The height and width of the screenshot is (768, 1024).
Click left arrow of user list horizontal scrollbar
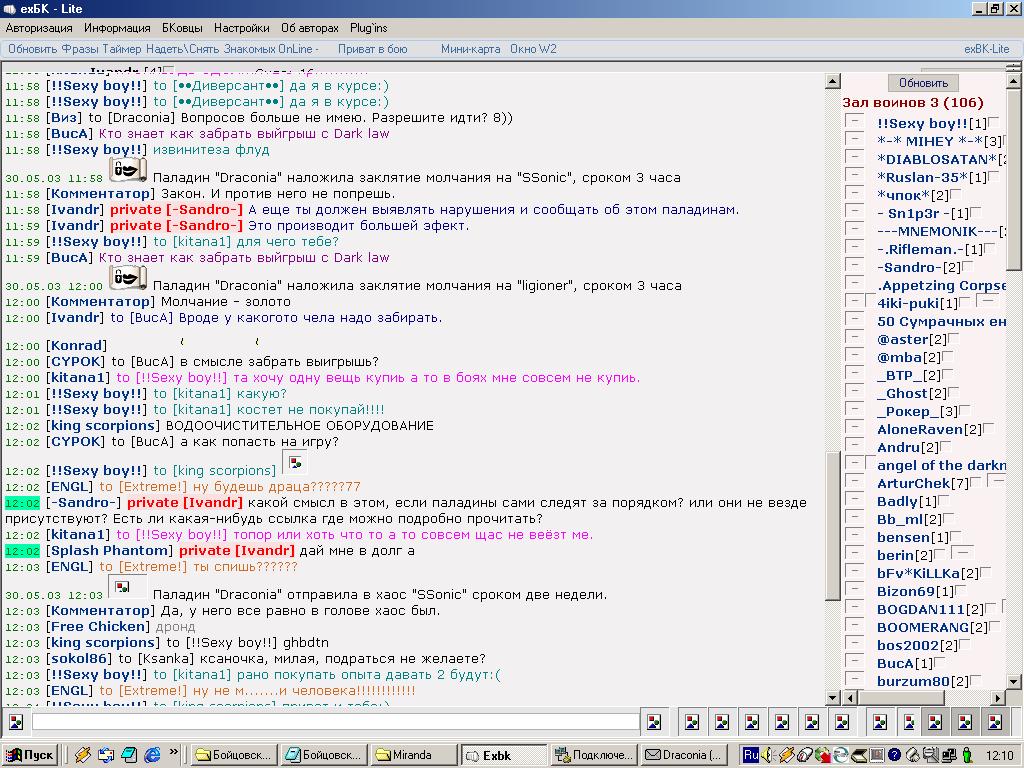pos(850,698)
